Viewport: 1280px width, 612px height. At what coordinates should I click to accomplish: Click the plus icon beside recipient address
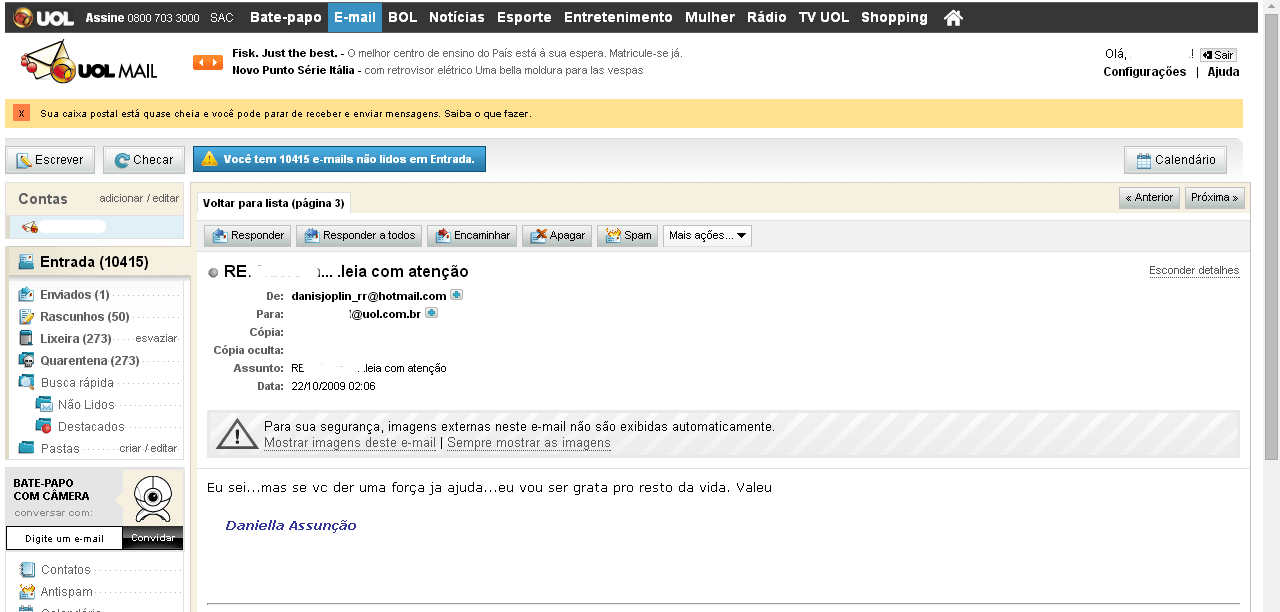click(x=432, y=313)
